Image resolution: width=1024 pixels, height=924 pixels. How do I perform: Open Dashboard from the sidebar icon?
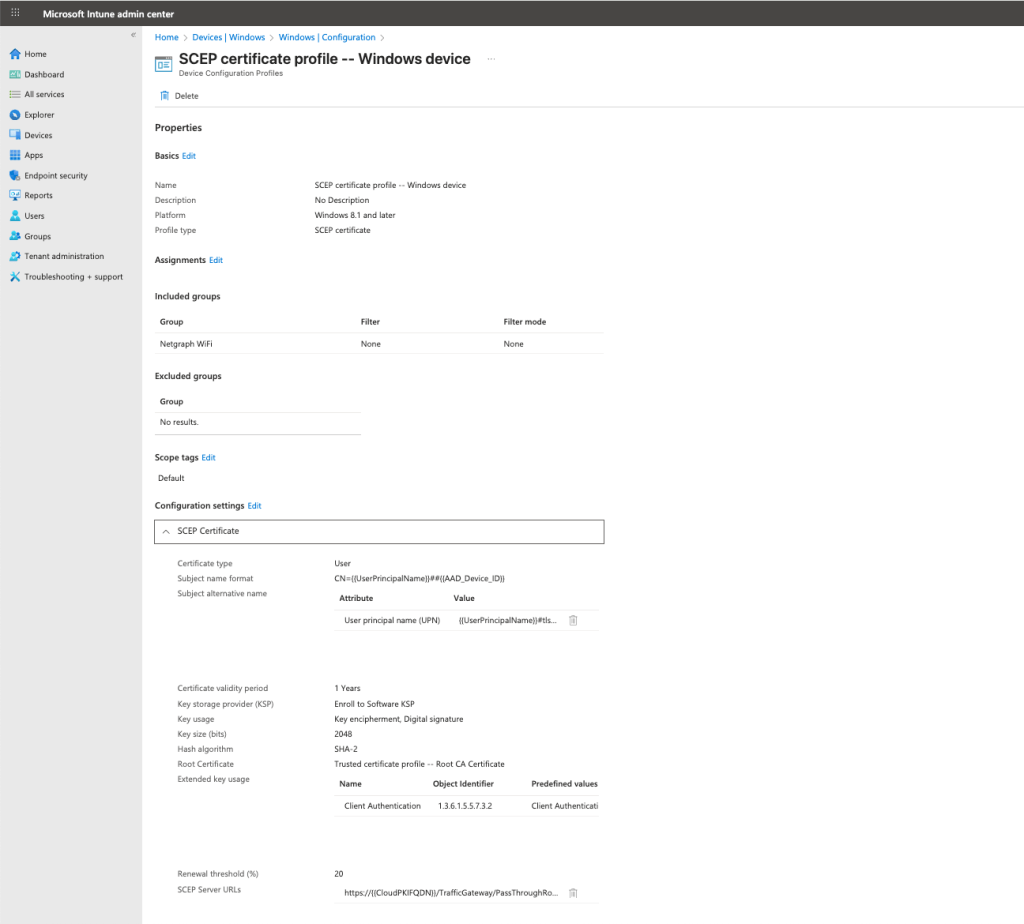15,74
